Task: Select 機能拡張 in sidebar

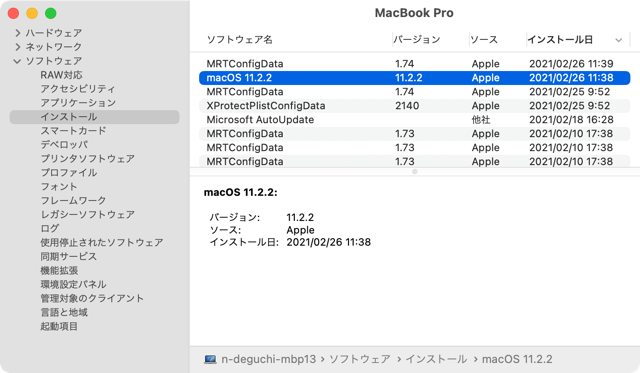Action: click(x=59, y=270)
